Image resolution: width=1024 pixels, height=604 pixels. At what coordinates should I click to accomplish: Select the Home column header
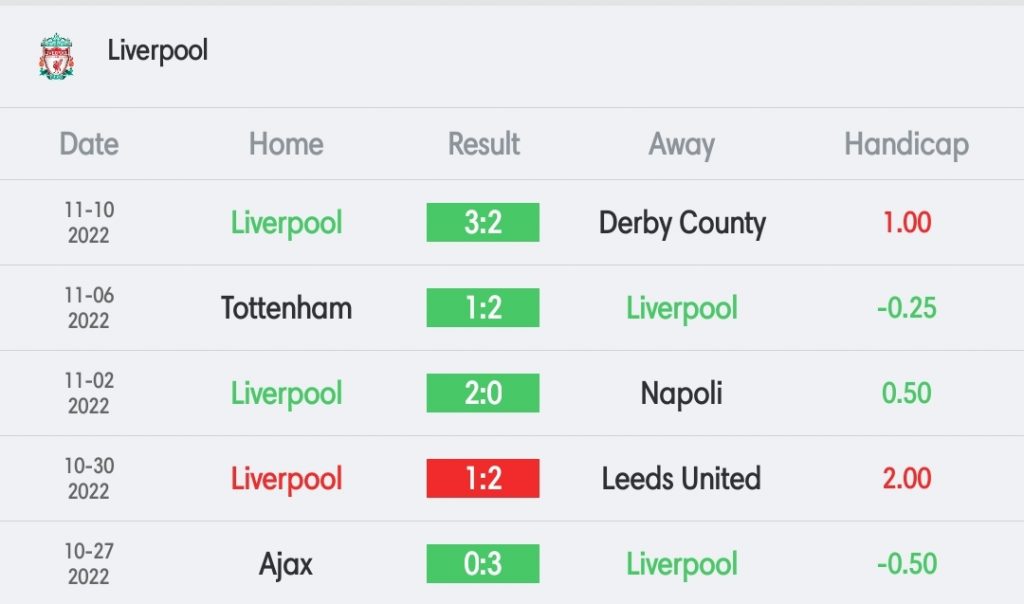pos(286,144)
